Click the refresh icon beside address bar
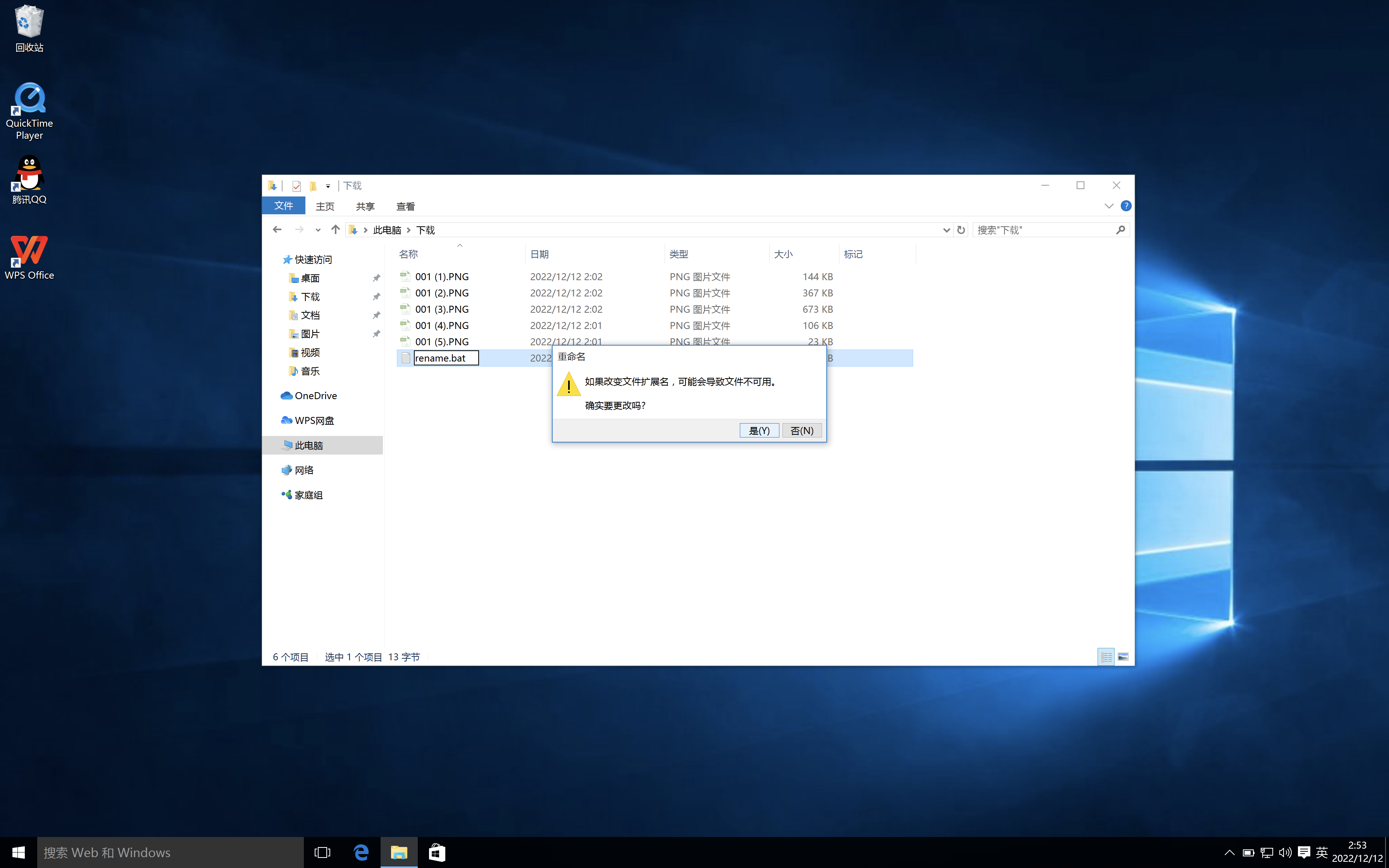The width and height of the screenshot is (1389, 868). click(961, 230)
